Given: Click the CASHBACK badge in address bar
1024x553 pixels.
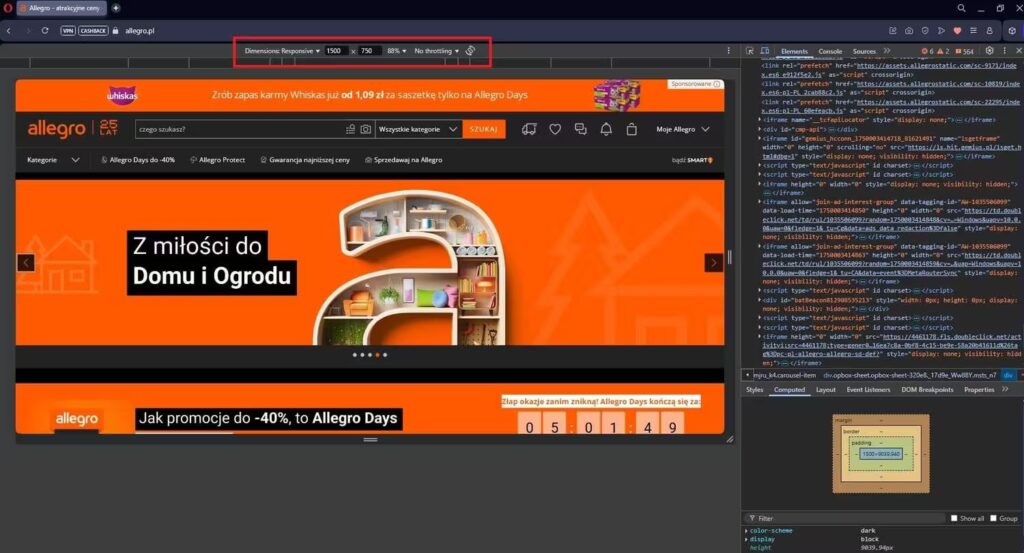Looking at the screenshot, I should tap(93, 30).
